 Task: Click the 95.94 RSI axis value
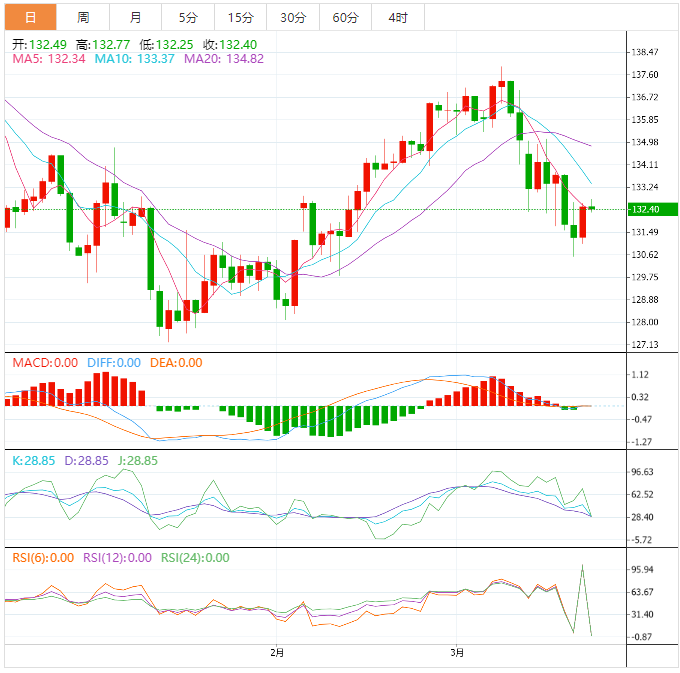point(642,569)
